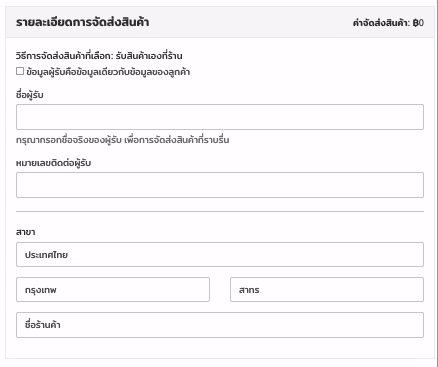
Task: Click the หมายเลขติดต่อผู้รับ label
Action: tap(53, 163)
